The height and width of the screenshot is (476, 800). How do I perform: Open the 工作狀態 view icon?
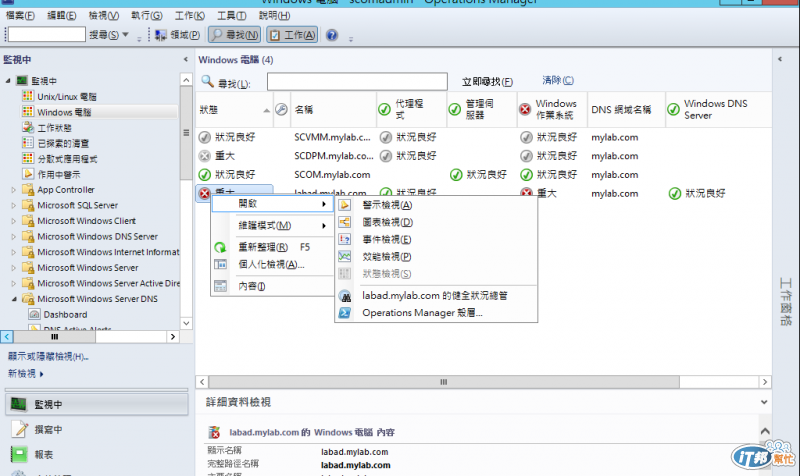click(x=28, y=128)
